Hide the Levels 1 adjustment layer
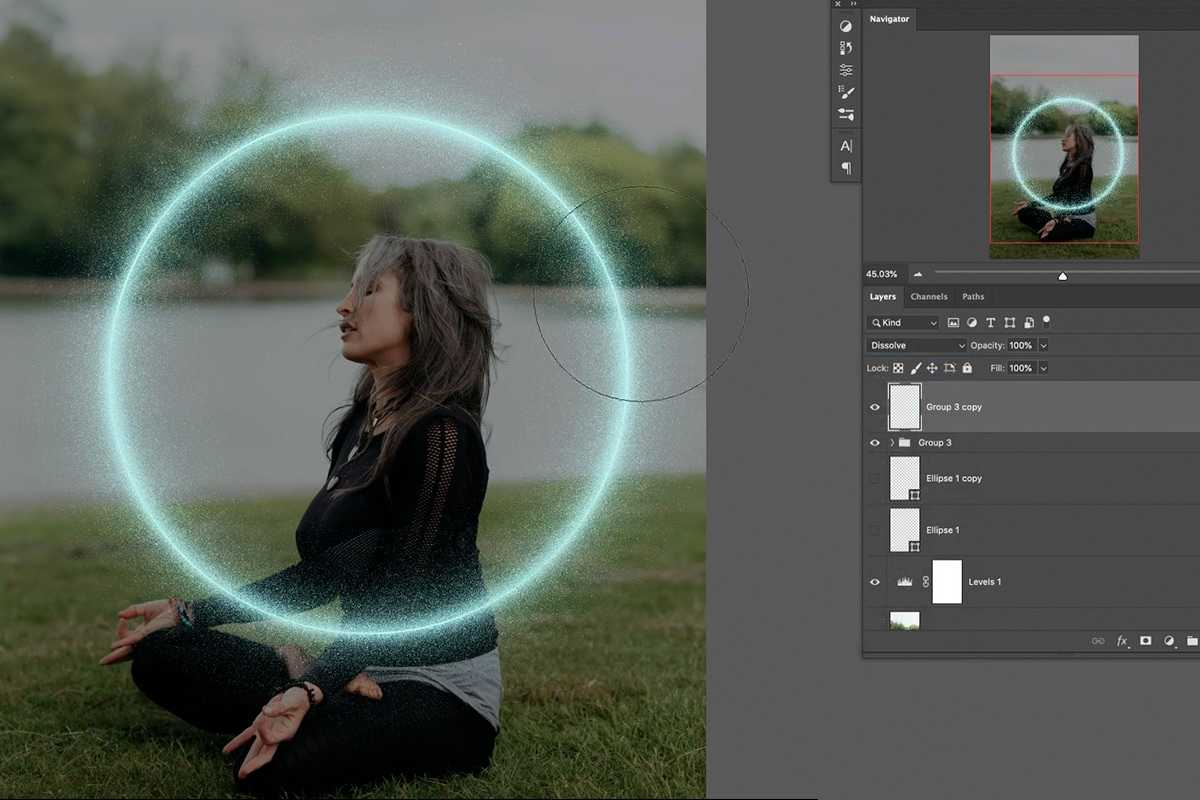The width and height of the screenshot is (1200, 800). (x=875, y=582)
